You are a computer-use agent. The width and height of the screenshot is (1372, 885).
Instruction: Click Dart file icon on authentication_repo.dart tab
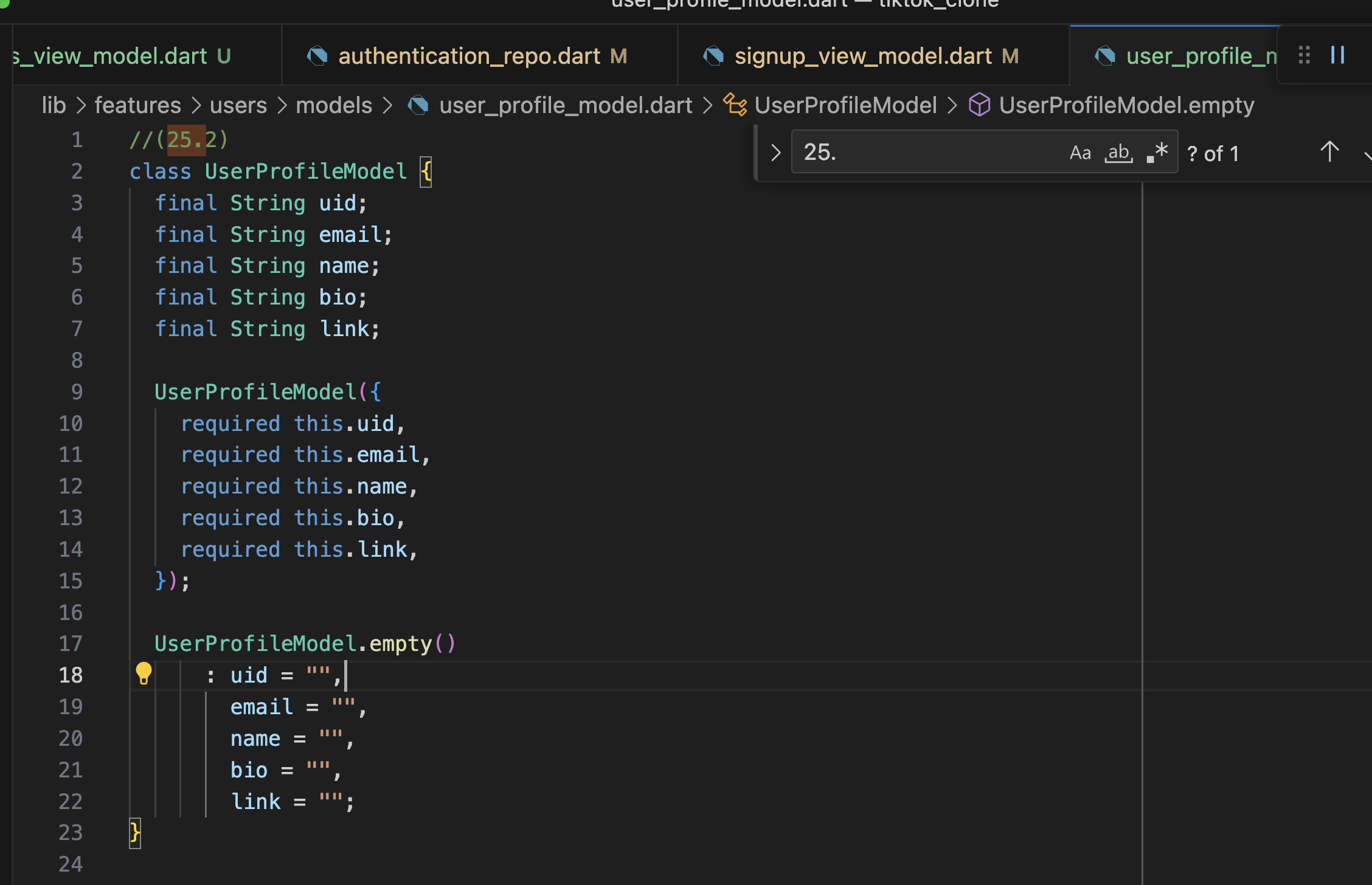pos(317,57)
